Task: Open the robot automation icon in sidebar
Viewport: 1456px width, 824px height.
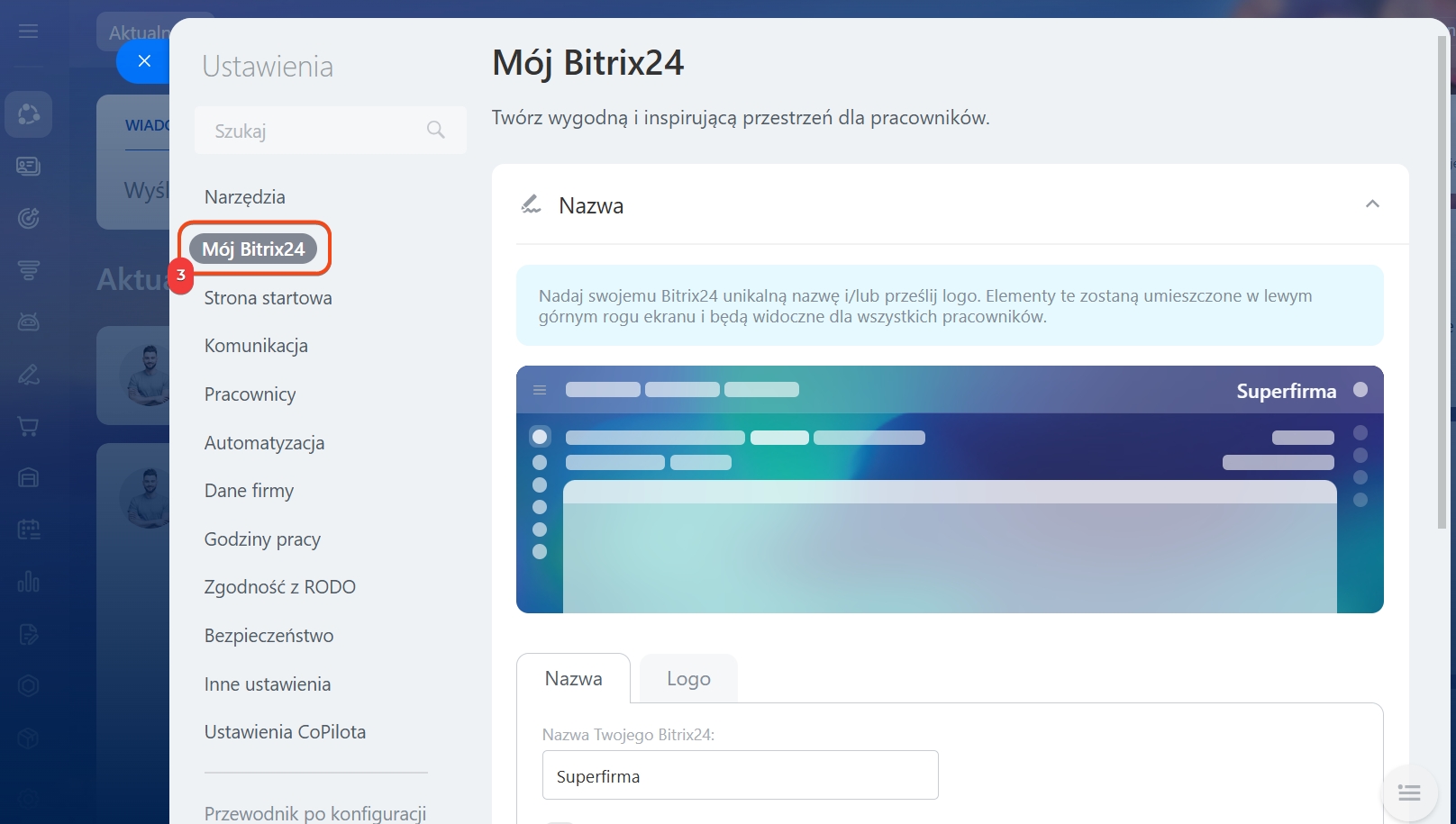Action: (29, 321)
